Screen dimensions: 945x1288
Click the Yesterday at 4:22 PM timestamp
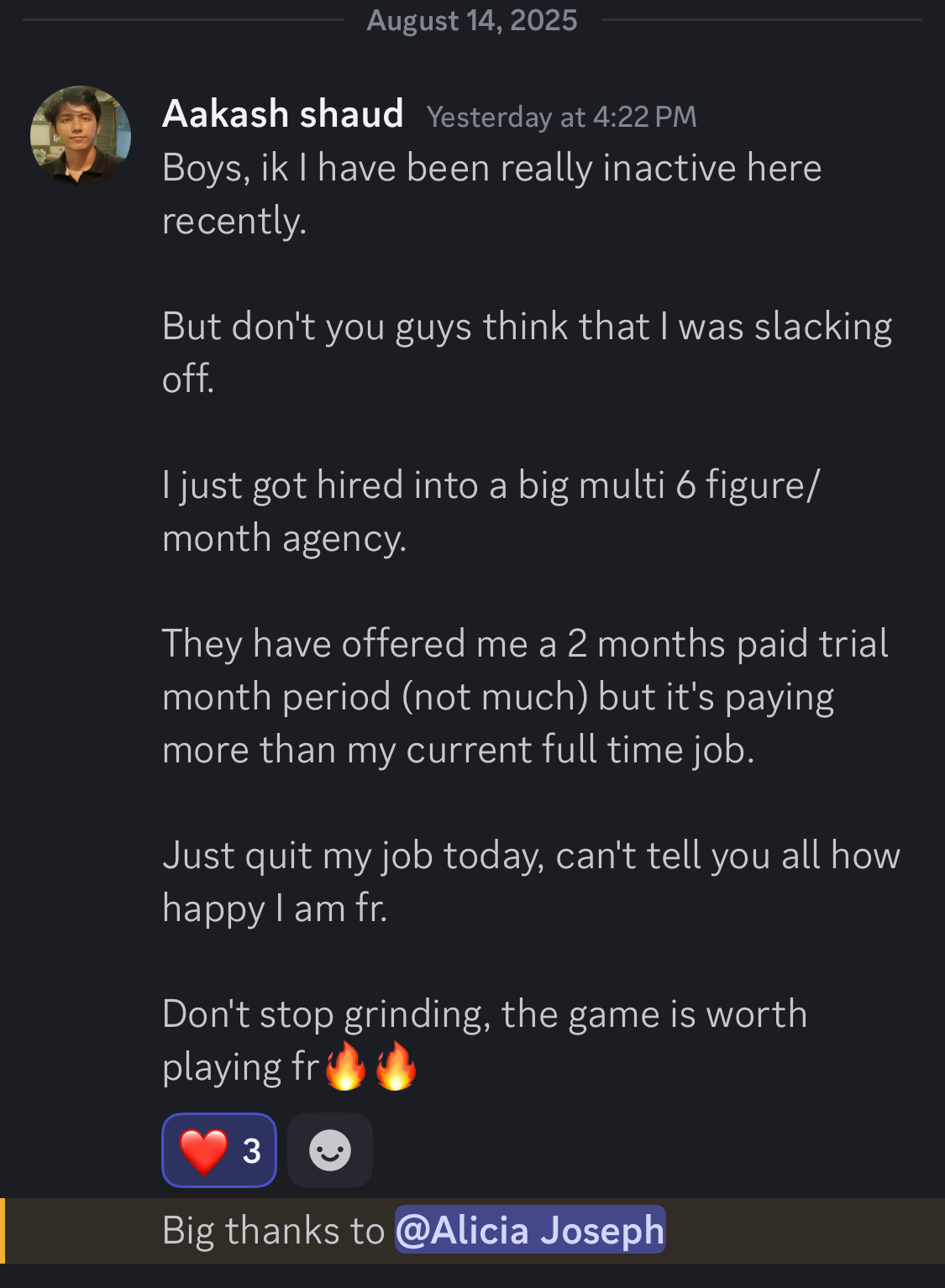pos(562,117)
